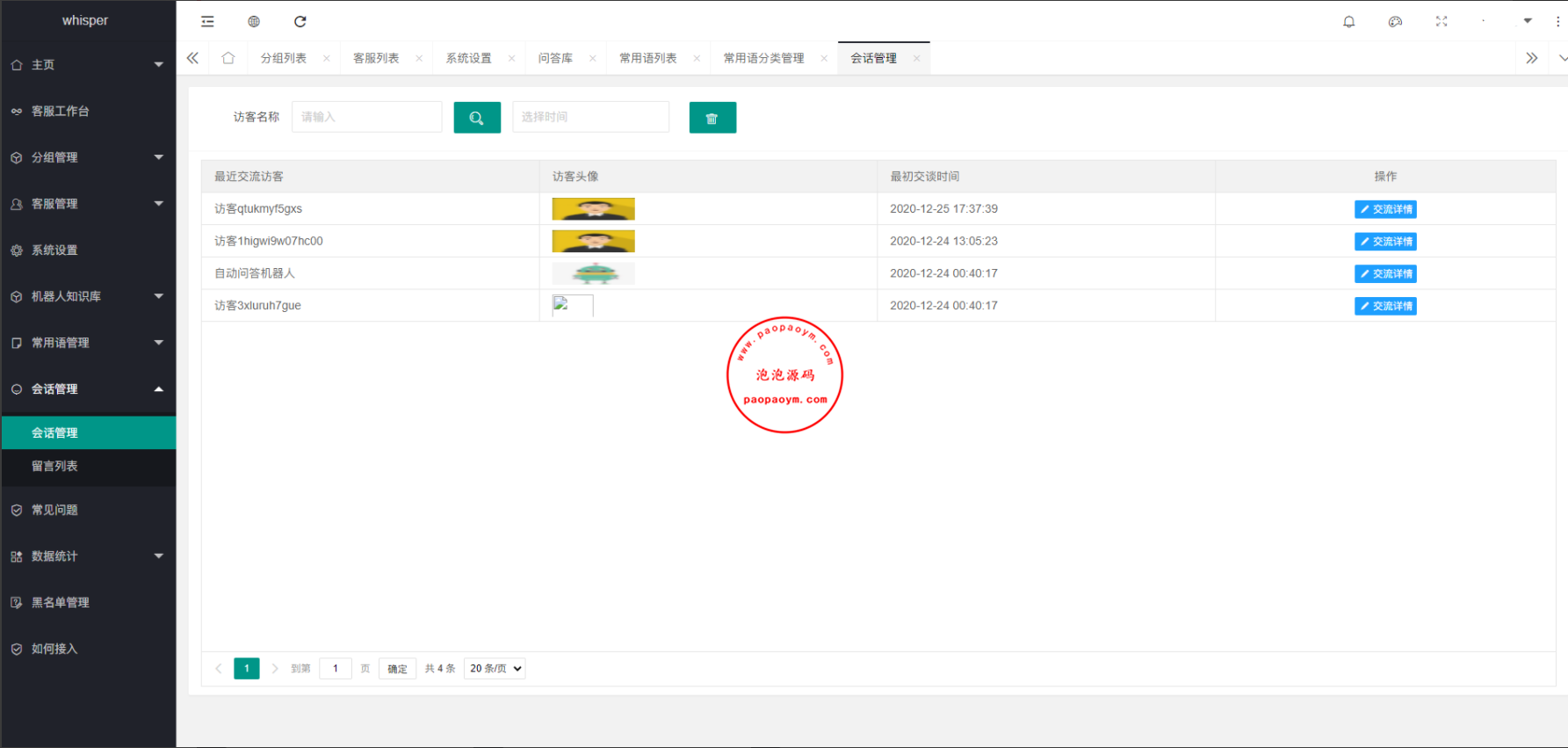
Task: Open the notification bell icon
Action: pyautogui.click(x=1349, y=21)
